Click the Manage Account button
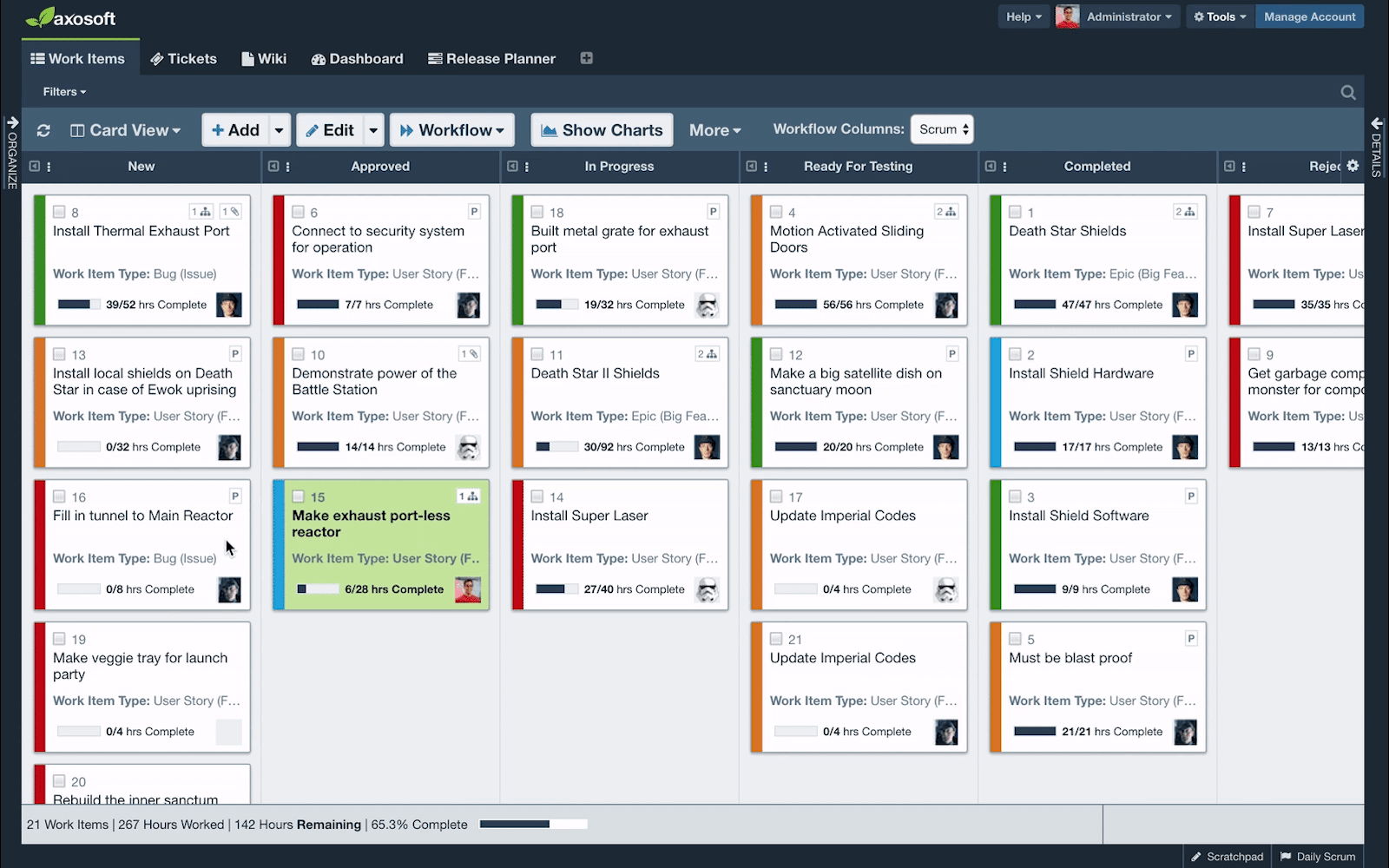 [1309, 16]
